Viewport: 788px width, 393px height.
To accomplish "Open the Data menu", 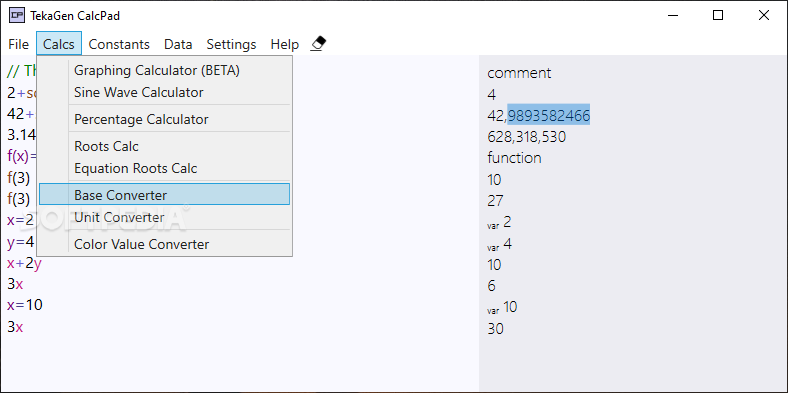I will (178, 44).
